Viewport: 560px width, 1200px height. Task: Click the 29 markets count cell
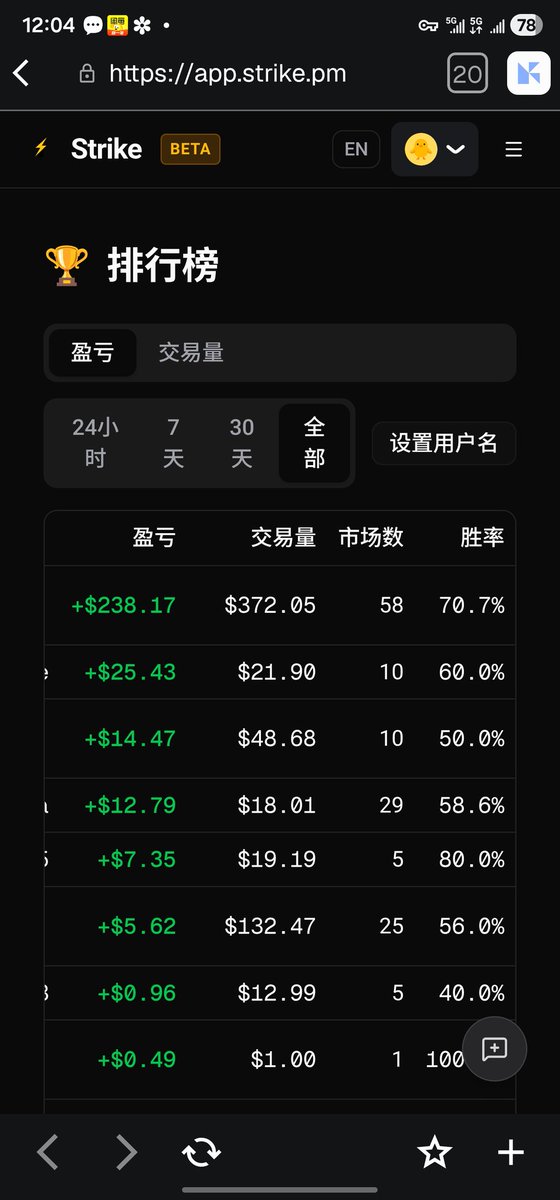pyautogui.click(x=391, y=805)
